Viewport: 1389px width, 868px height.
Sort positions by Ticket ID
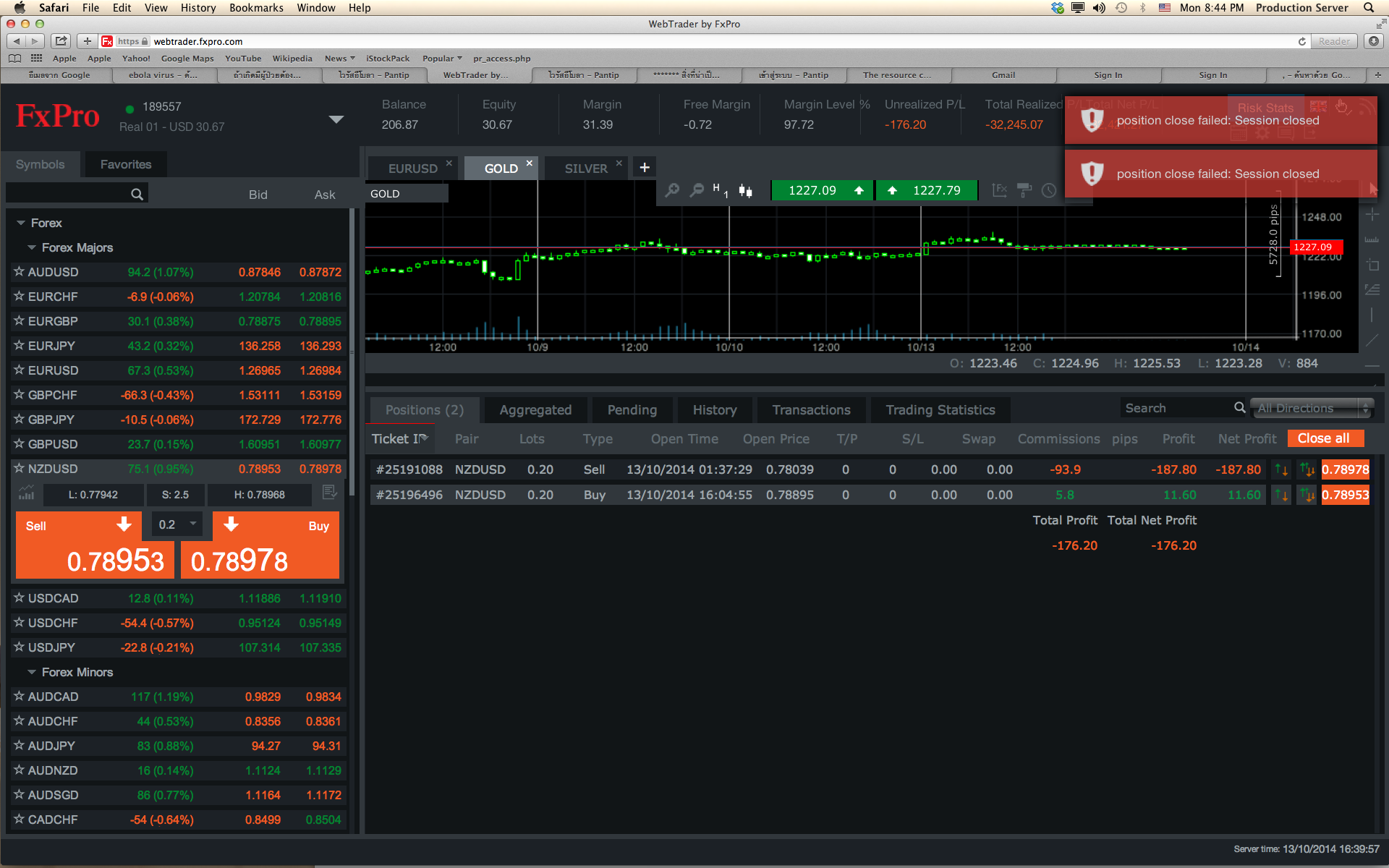point(400,439)
